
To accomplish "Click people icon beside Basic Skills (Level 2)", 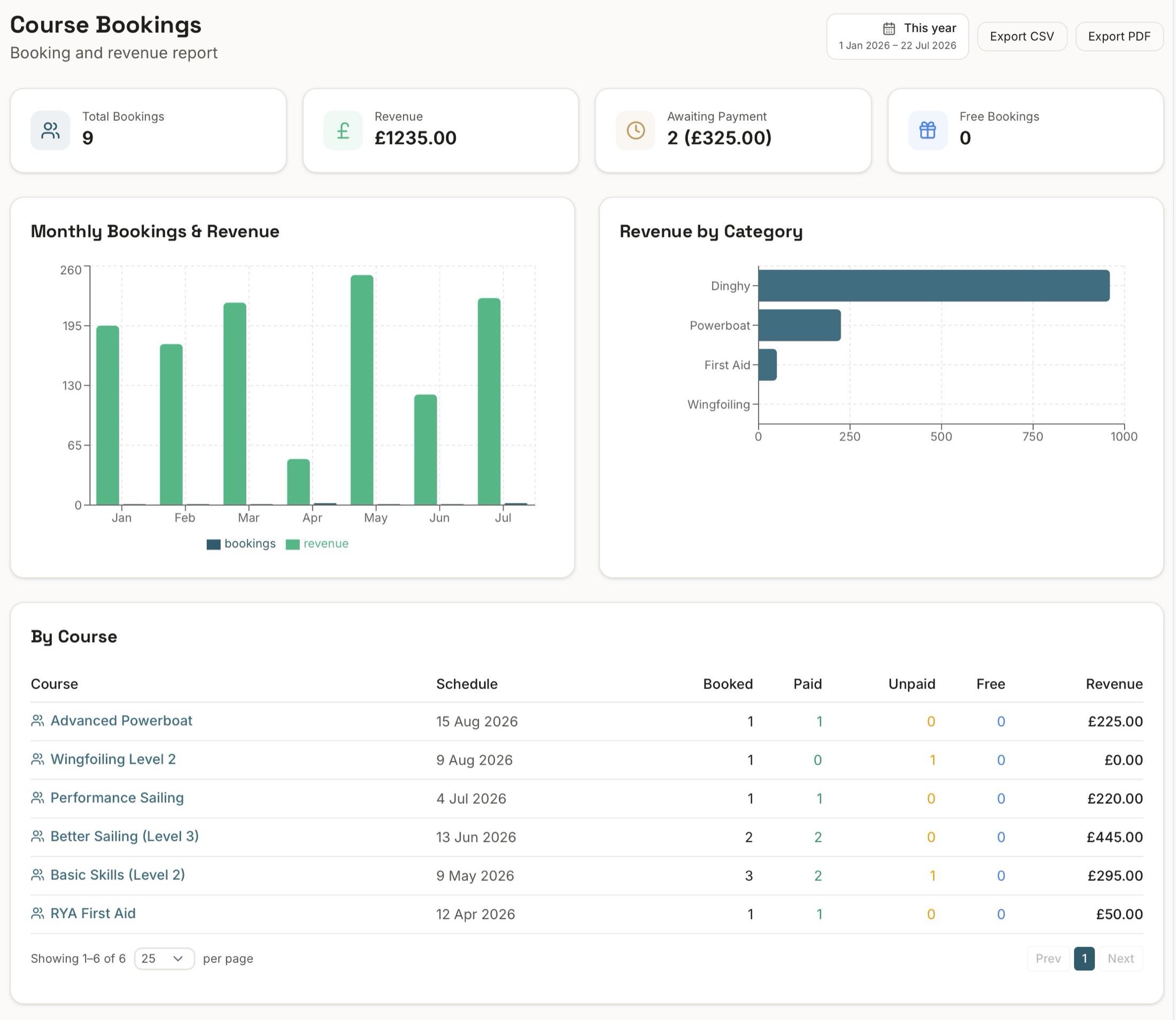I will (x=37, y=875).
